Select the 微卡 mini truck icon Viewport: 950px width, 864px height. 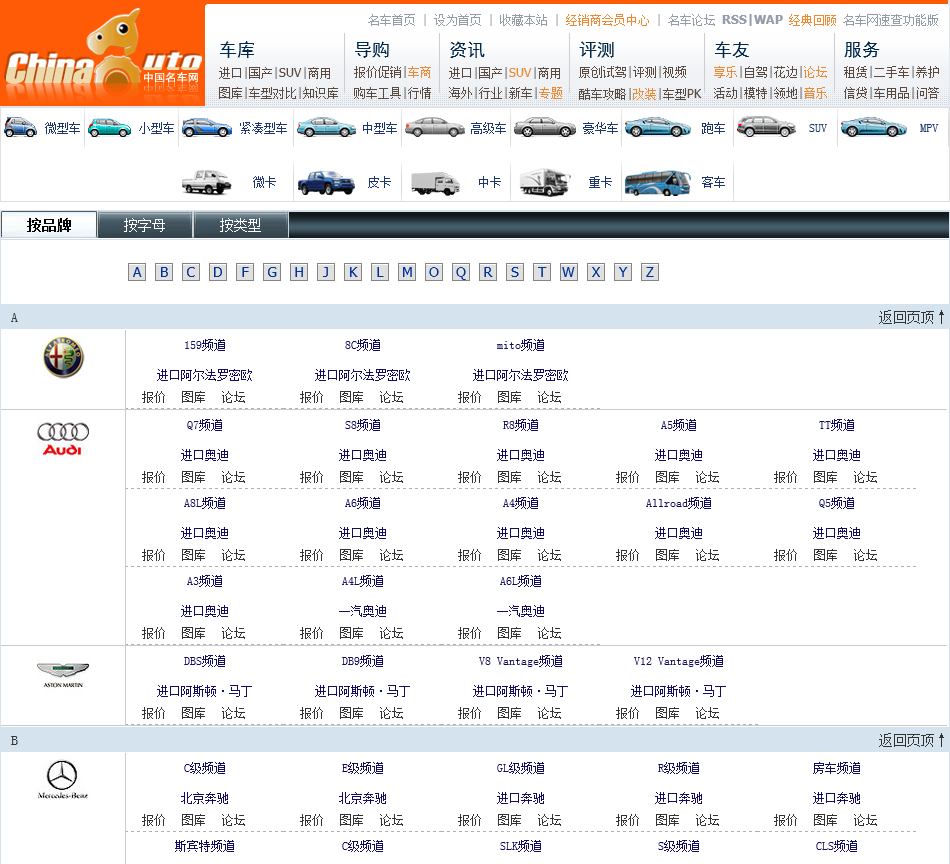pos(207,182)
